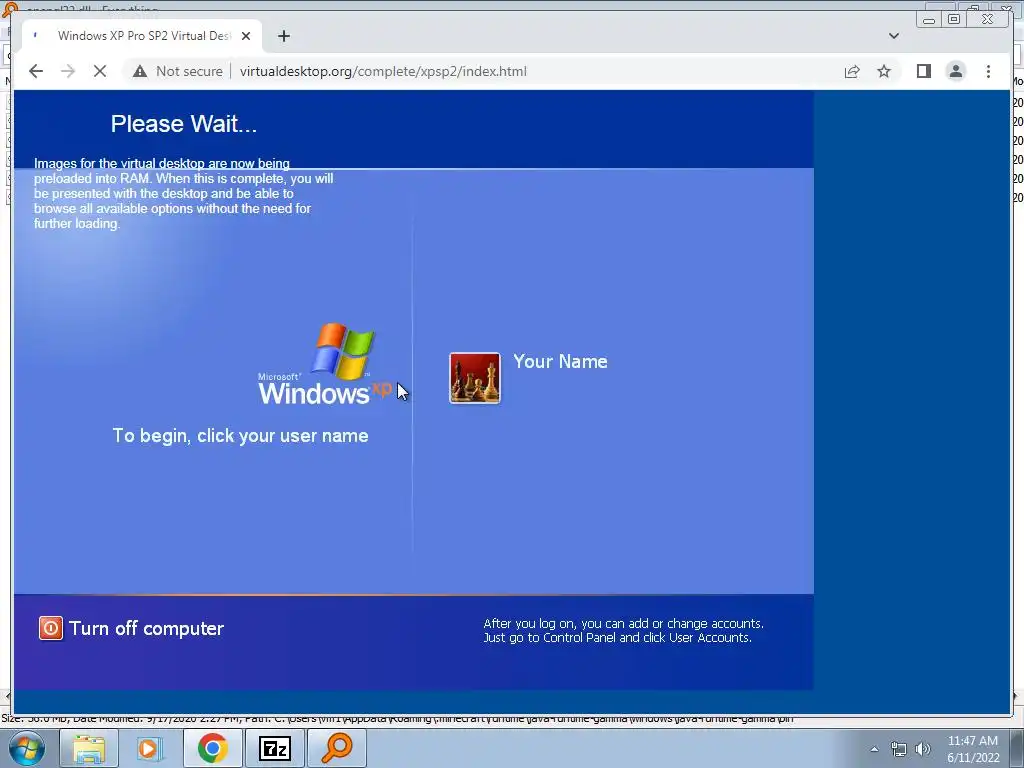Viewport: 1024px width, 768px height.
Task: Click 'To begin, click your user name' text
Action: [240, 436]
